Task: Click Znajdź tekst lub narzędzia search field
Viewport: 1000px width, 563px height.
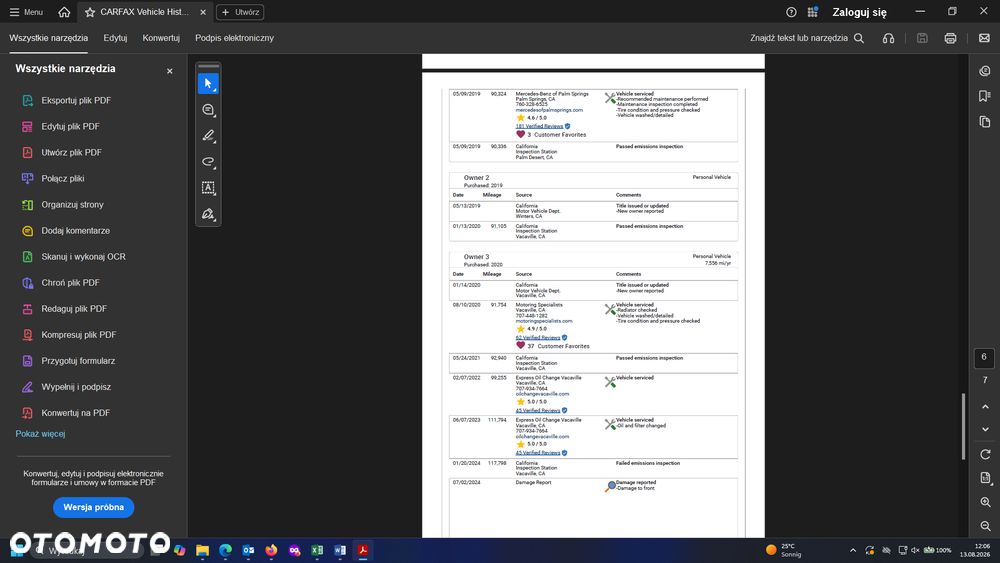Action: 799,38
